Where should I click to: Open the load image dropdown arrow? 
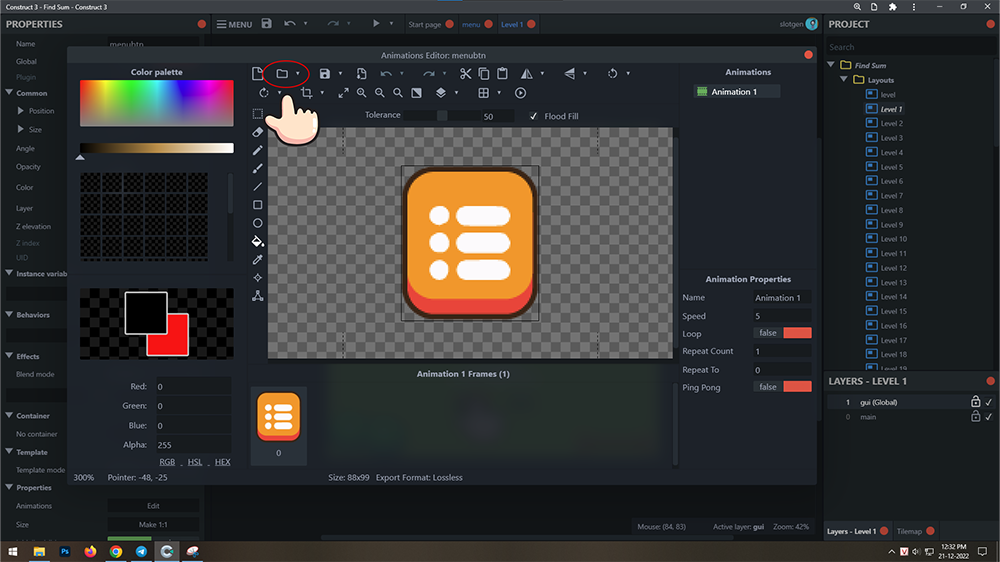(x=298, y=74)
